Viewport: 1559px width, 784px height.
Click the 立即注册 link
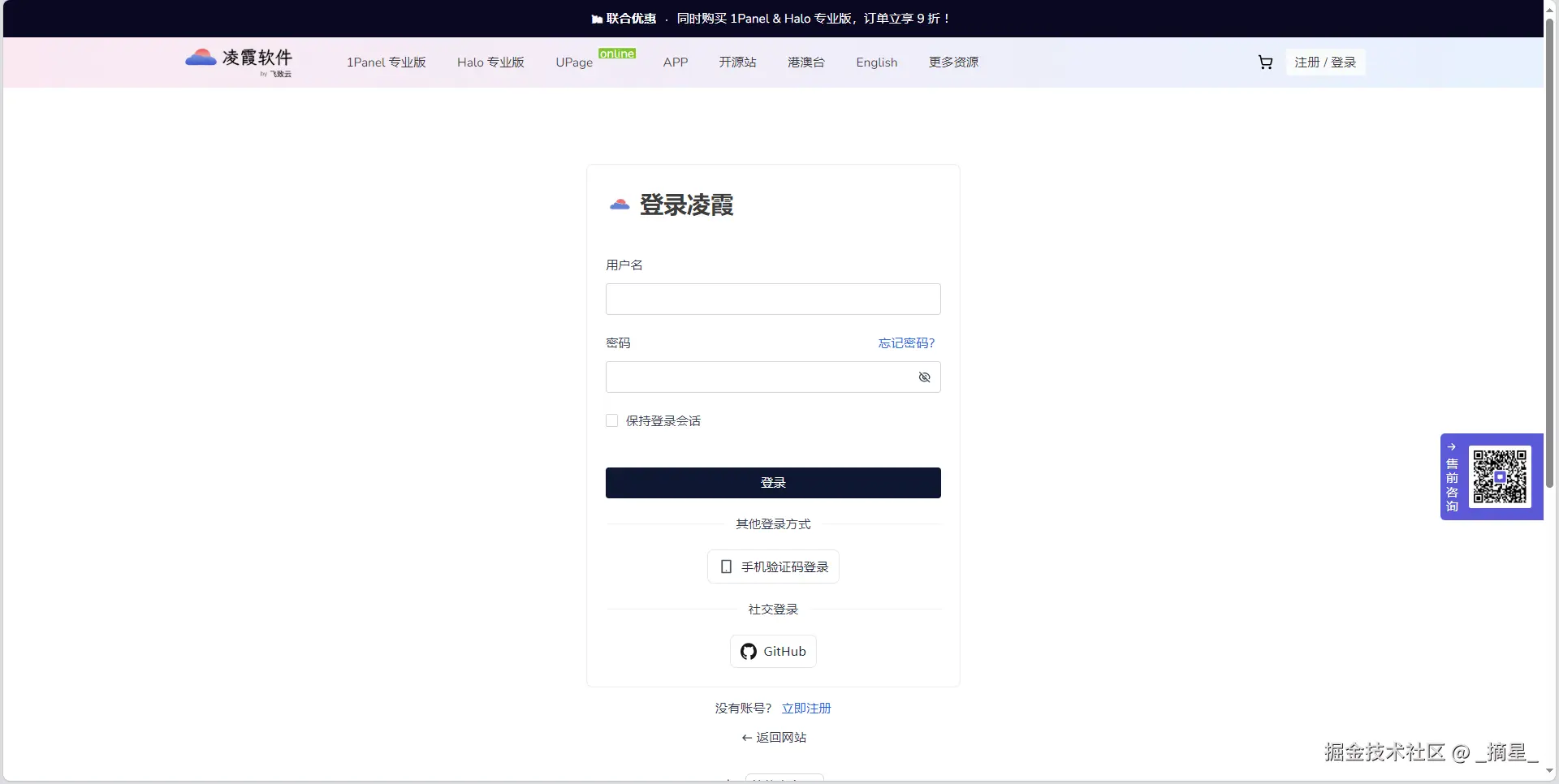pyautogui.click(x=806, y=709)
